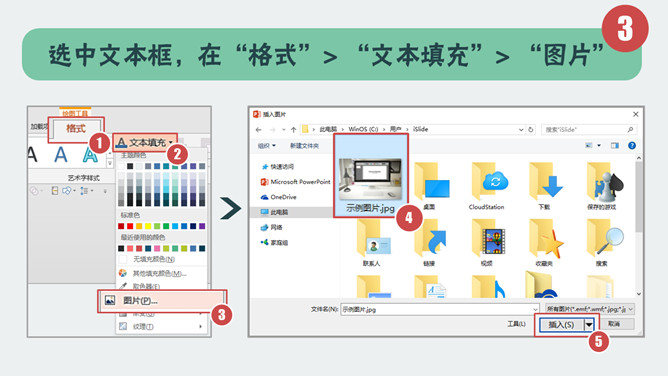Expand the 文本填充 text fill dropdown
Image resolution: width=668 pixels, height=376 pixels.
pos(171,142)
